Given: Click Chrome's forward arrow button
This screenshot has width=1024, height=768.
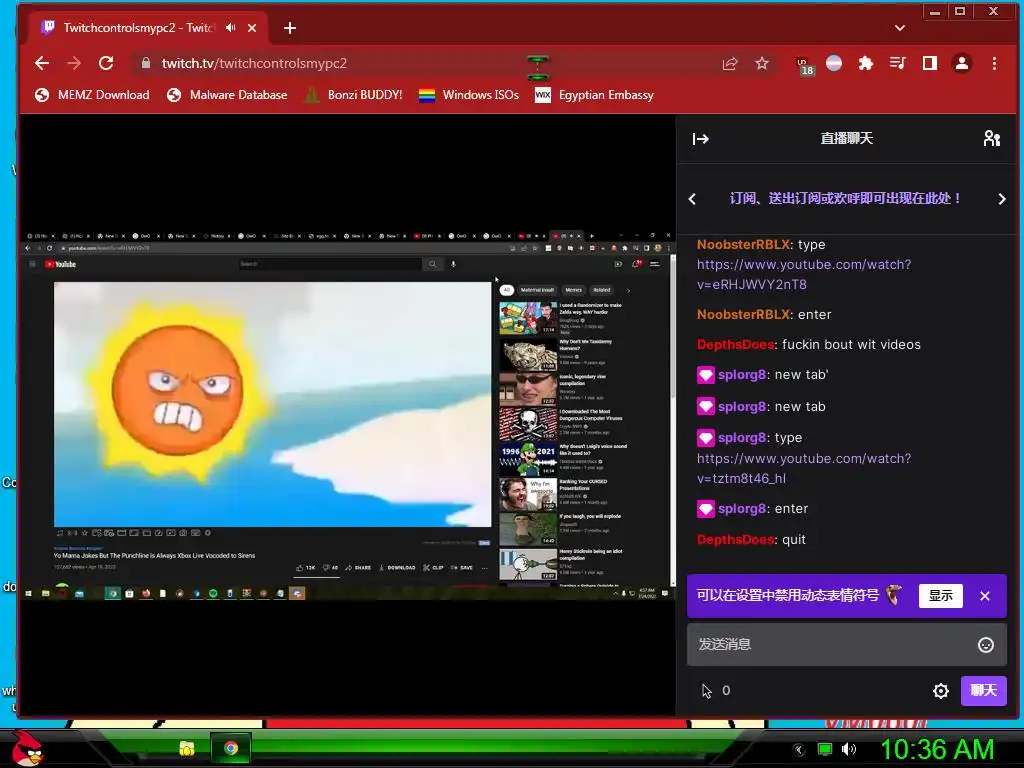Looking at the screenshot, I should (x=74, y=63).
